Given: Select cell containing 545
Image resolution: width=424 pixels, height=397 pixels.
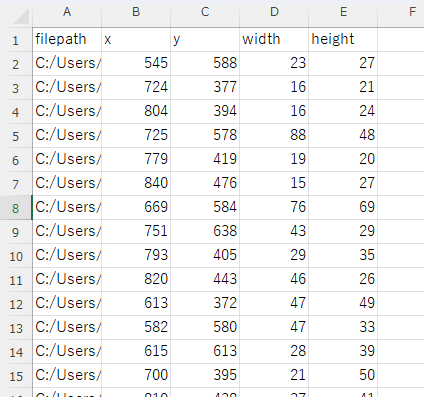Looking at the screenshot, I should point(136,64).
